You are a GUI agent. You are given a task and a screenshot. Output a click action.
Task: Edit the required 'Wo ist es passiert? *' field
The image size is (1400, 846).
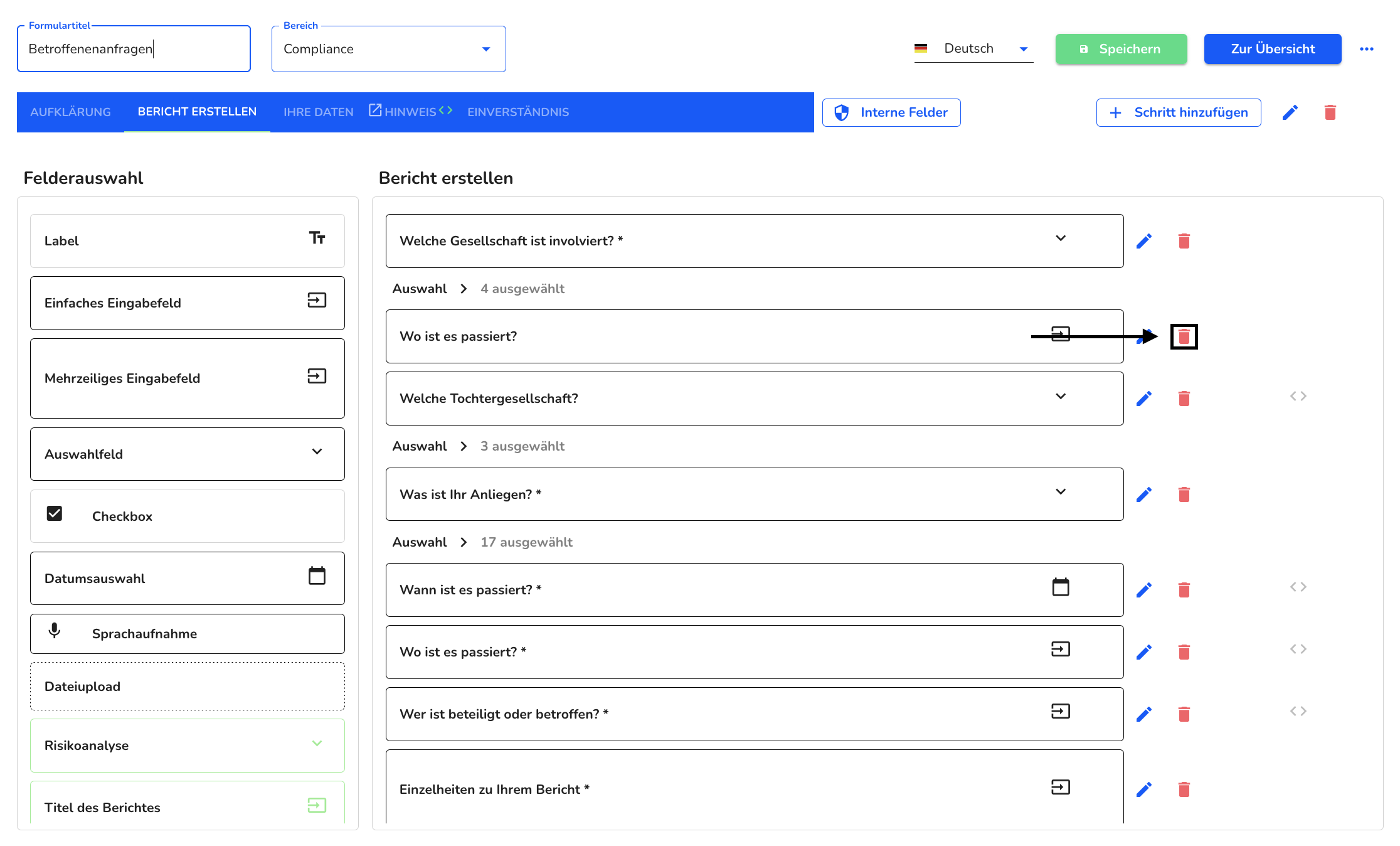pos(1143,652)
